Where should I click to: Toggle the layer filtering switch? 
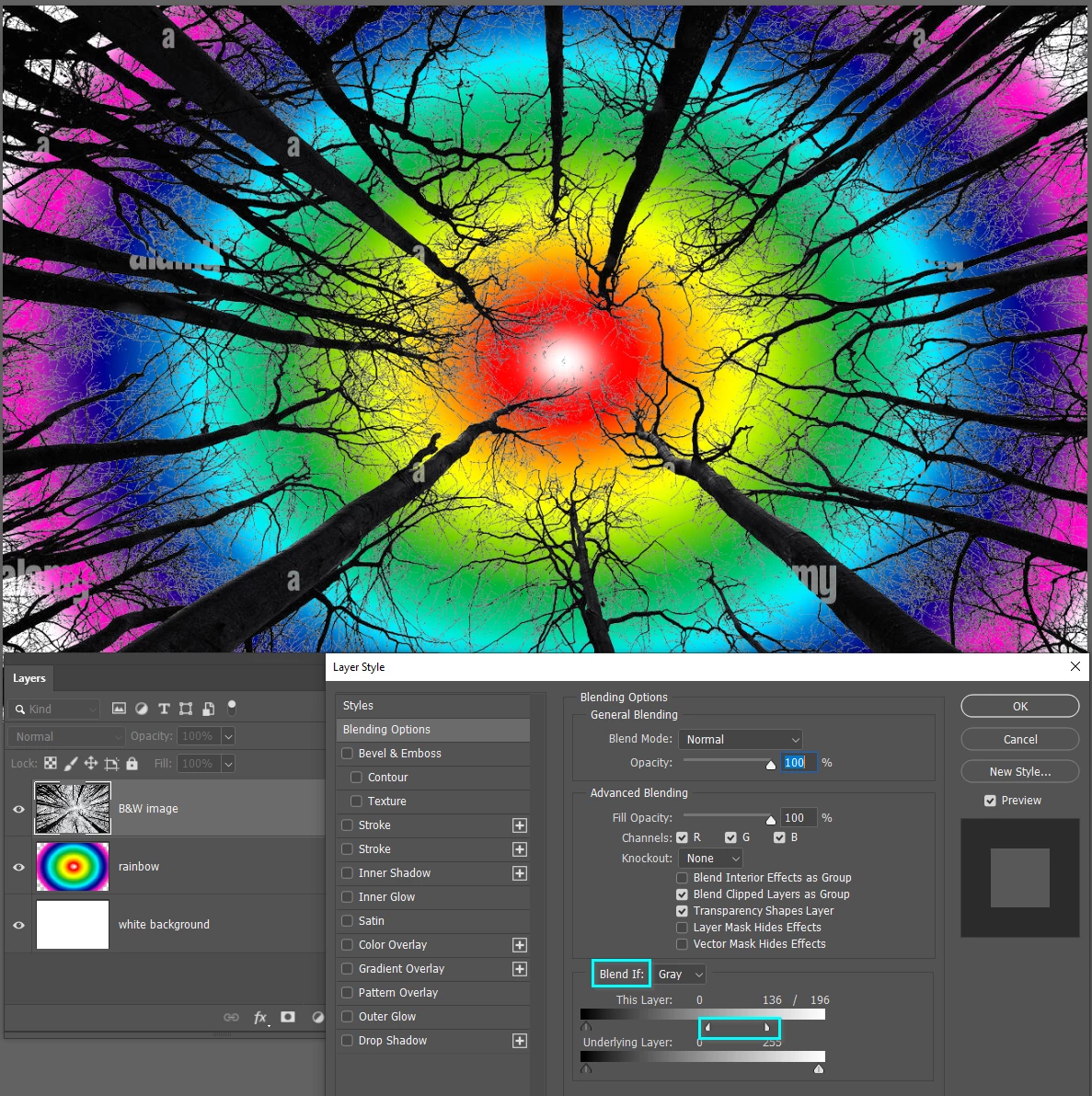point(232,708)
